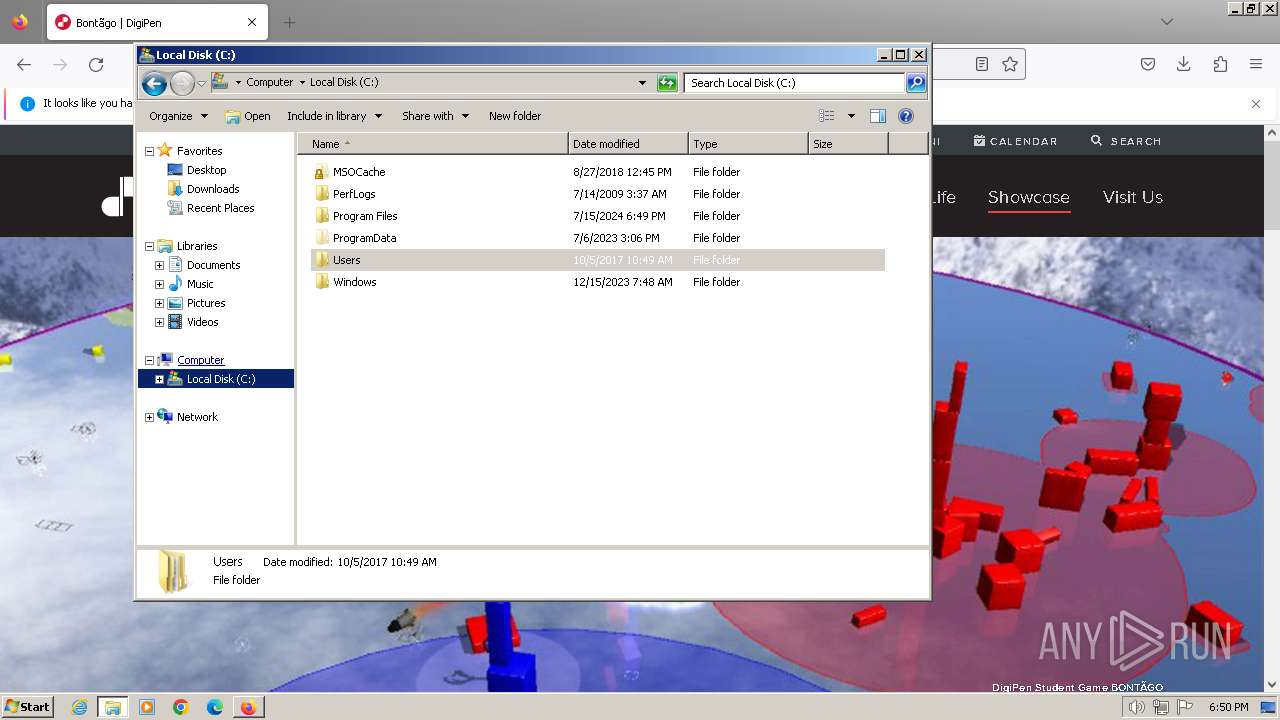
Task: Select Network in navigation pane
Action: pyautogui.click(x=197, y=417)
